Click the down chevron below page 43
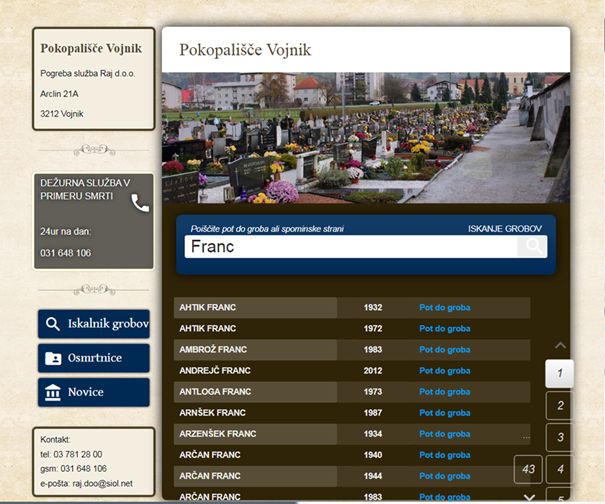The width and height of the screenshot is (605, 504). (530, 496)
